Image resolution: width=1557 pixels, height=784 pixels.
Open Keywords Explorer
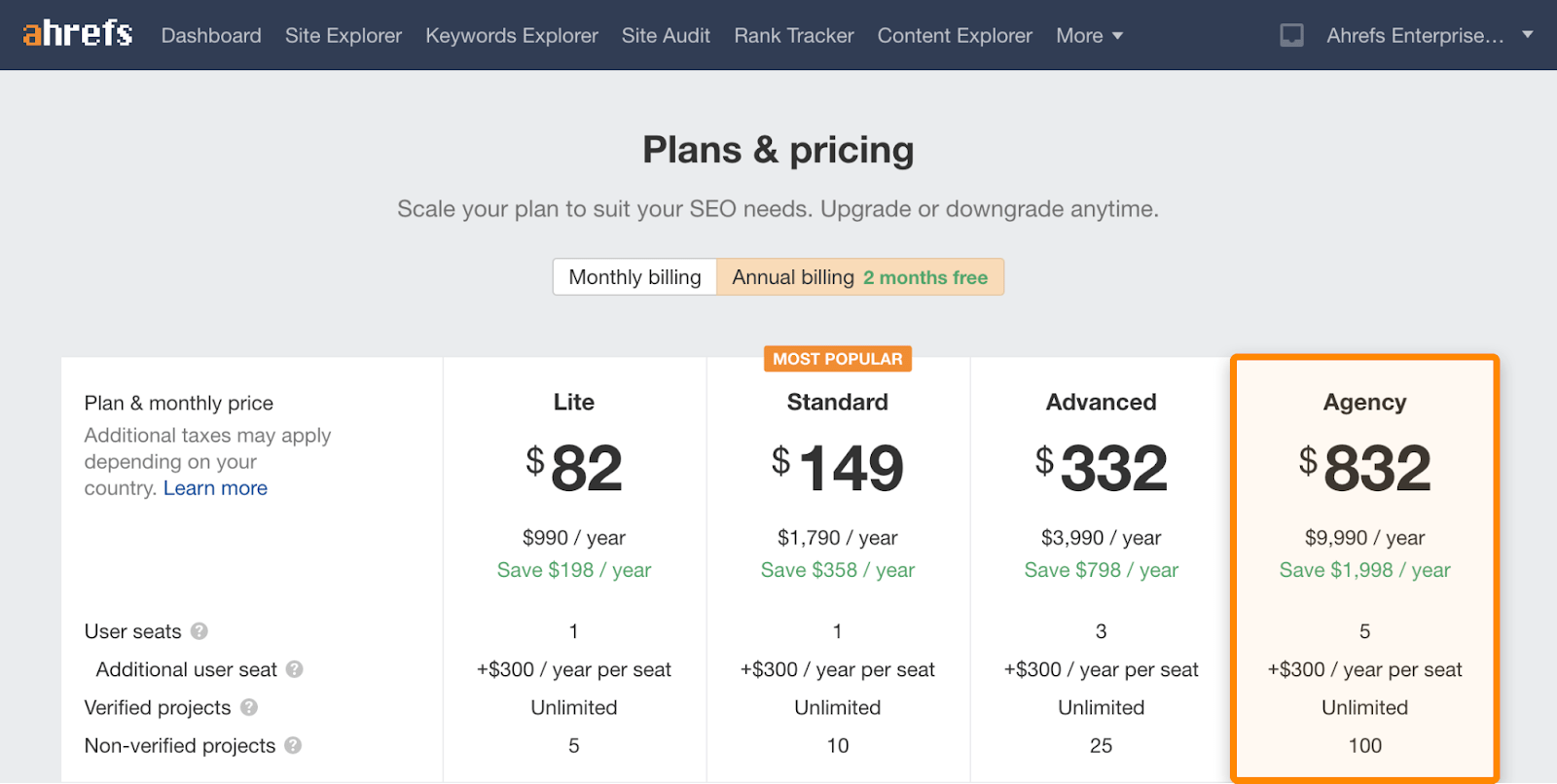coord(512,36)
